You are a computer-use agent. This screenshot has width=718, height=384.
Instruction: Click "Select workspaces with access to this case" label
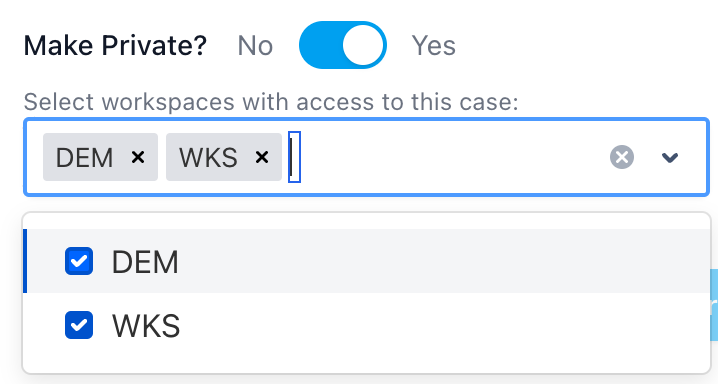(271, 102)
